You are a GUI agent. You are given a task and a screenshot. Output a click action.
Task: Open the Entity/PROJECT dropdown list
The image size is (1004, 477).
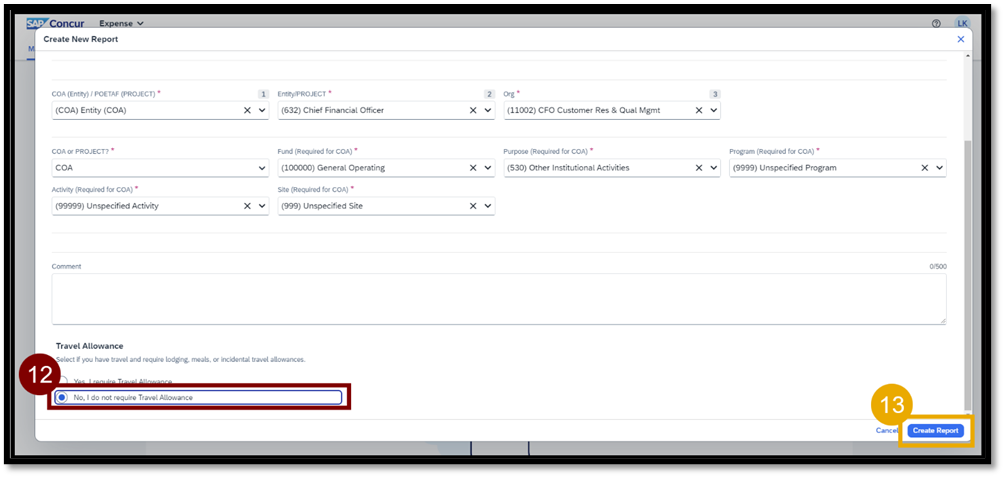[488, 111]
